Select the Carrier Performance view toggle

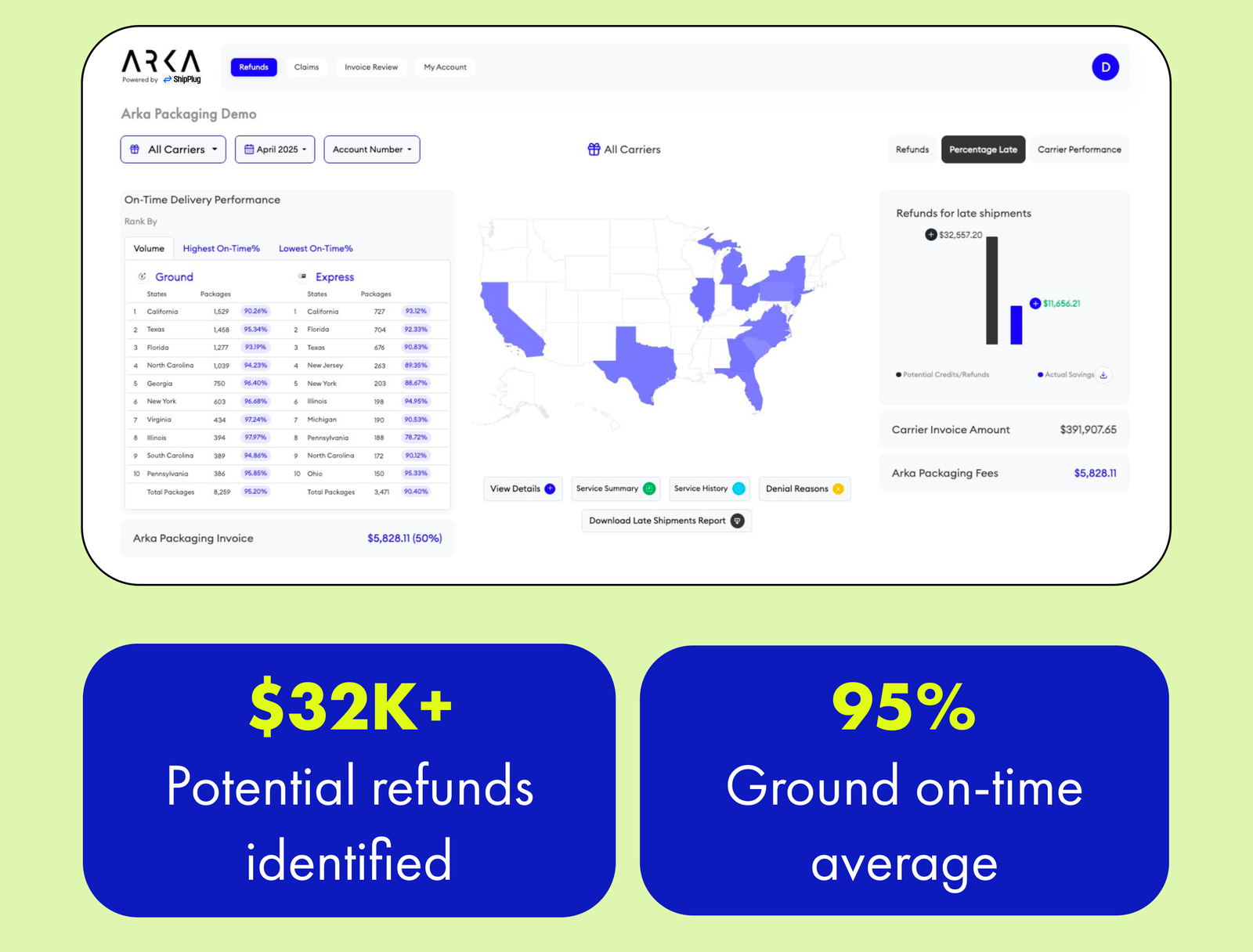(x=1079, y=150)
